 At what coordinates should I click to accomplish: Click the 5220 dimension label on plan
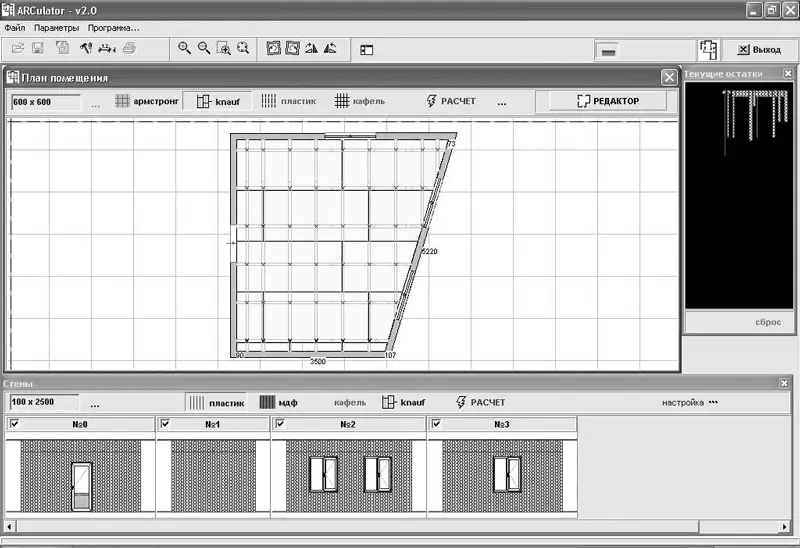coord(430,252)
